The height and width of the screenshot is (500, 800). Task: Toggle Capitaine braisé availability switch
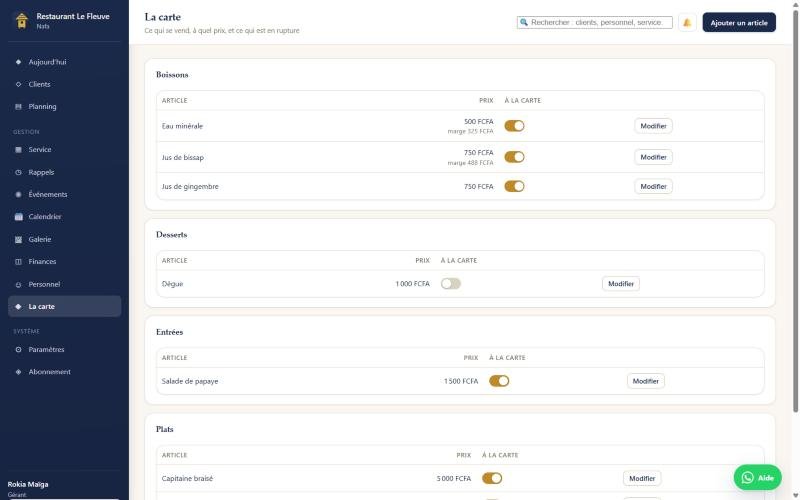pyautogui.click(x=492, y=478)
